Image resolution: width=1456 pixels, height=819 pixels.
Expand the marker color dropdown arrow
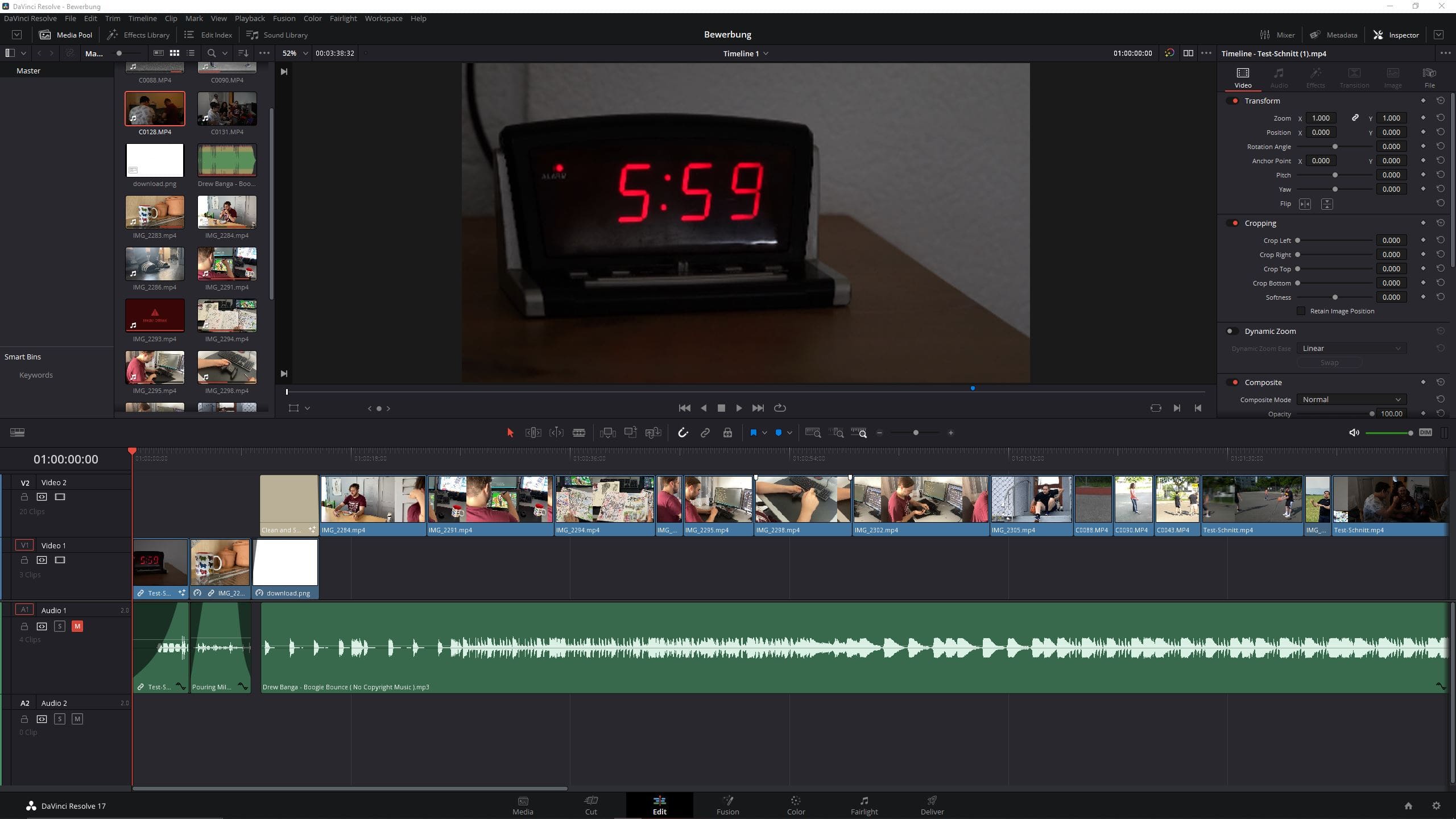[789, 433]
